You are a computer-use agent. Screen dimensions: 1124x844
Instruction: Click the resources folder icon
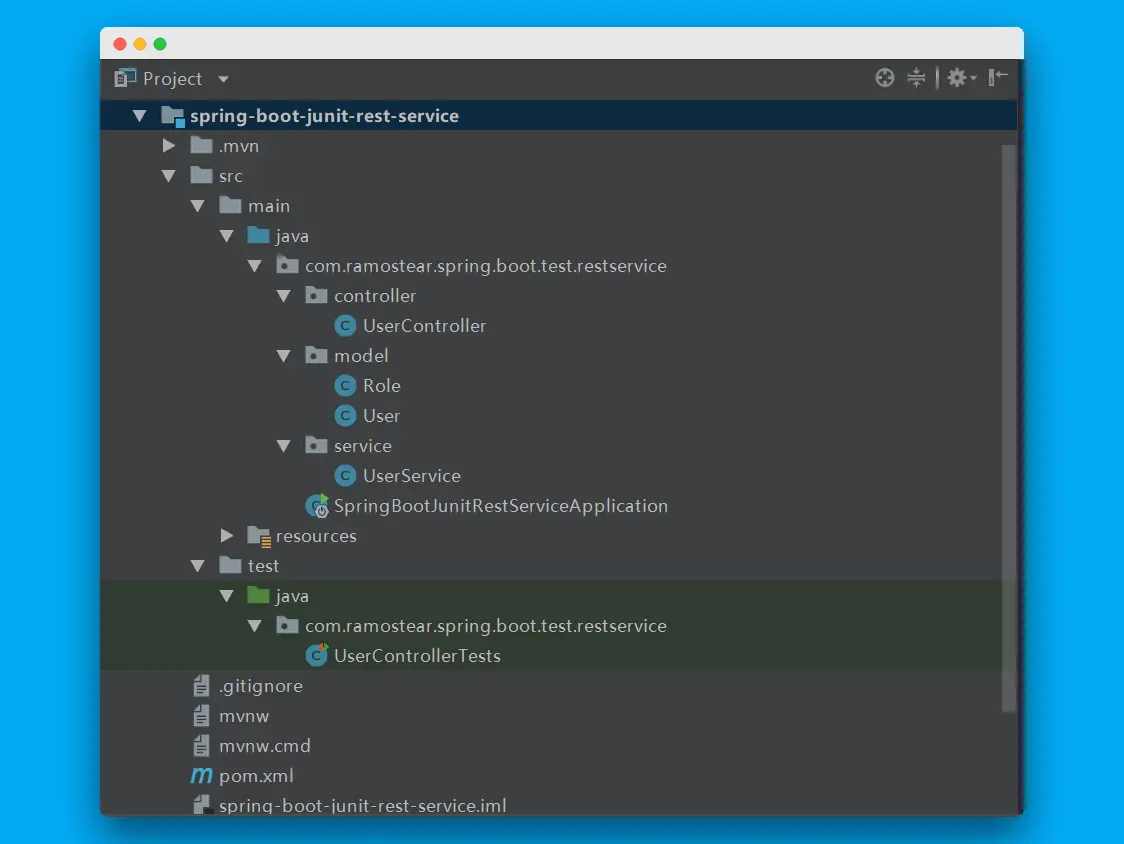(x=259, y=536)
